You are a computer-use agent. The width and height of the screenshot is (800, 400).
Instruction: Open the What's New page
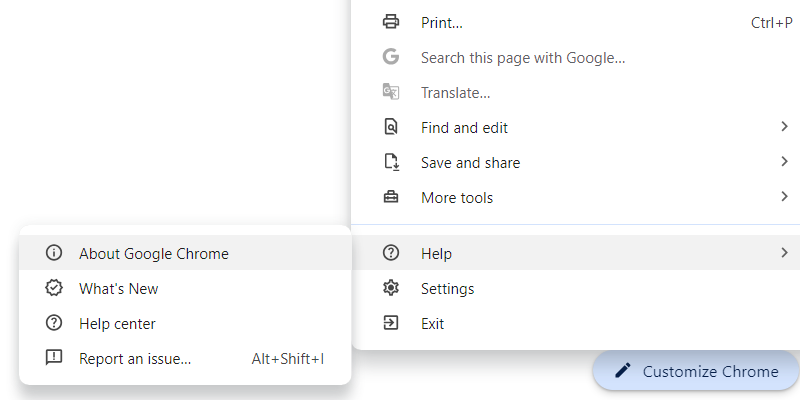(x=185, y=288)
